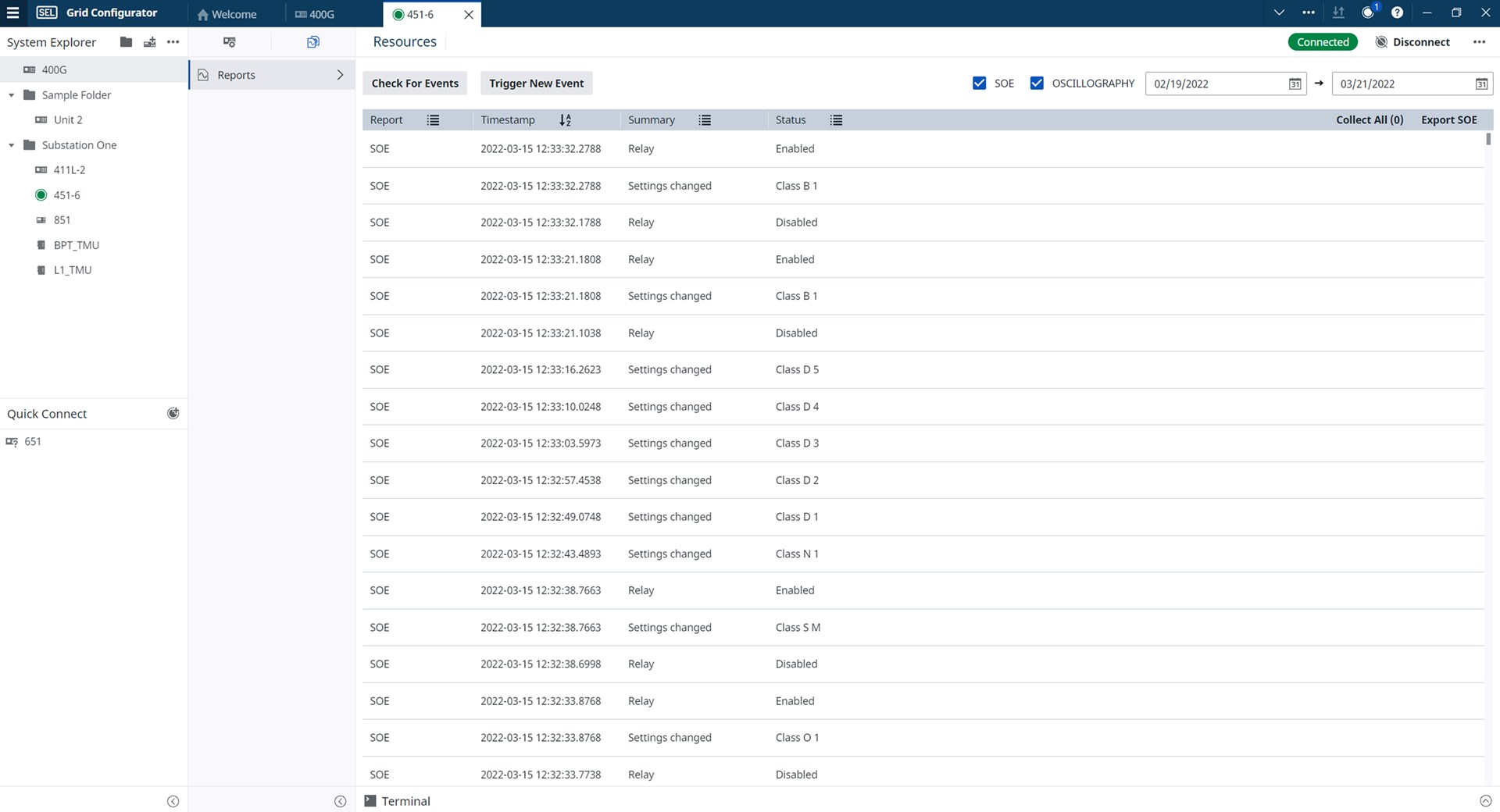Click the download transfers icon in title bar
This screenshot has width=1500, height=812.
coord(1338,12)
